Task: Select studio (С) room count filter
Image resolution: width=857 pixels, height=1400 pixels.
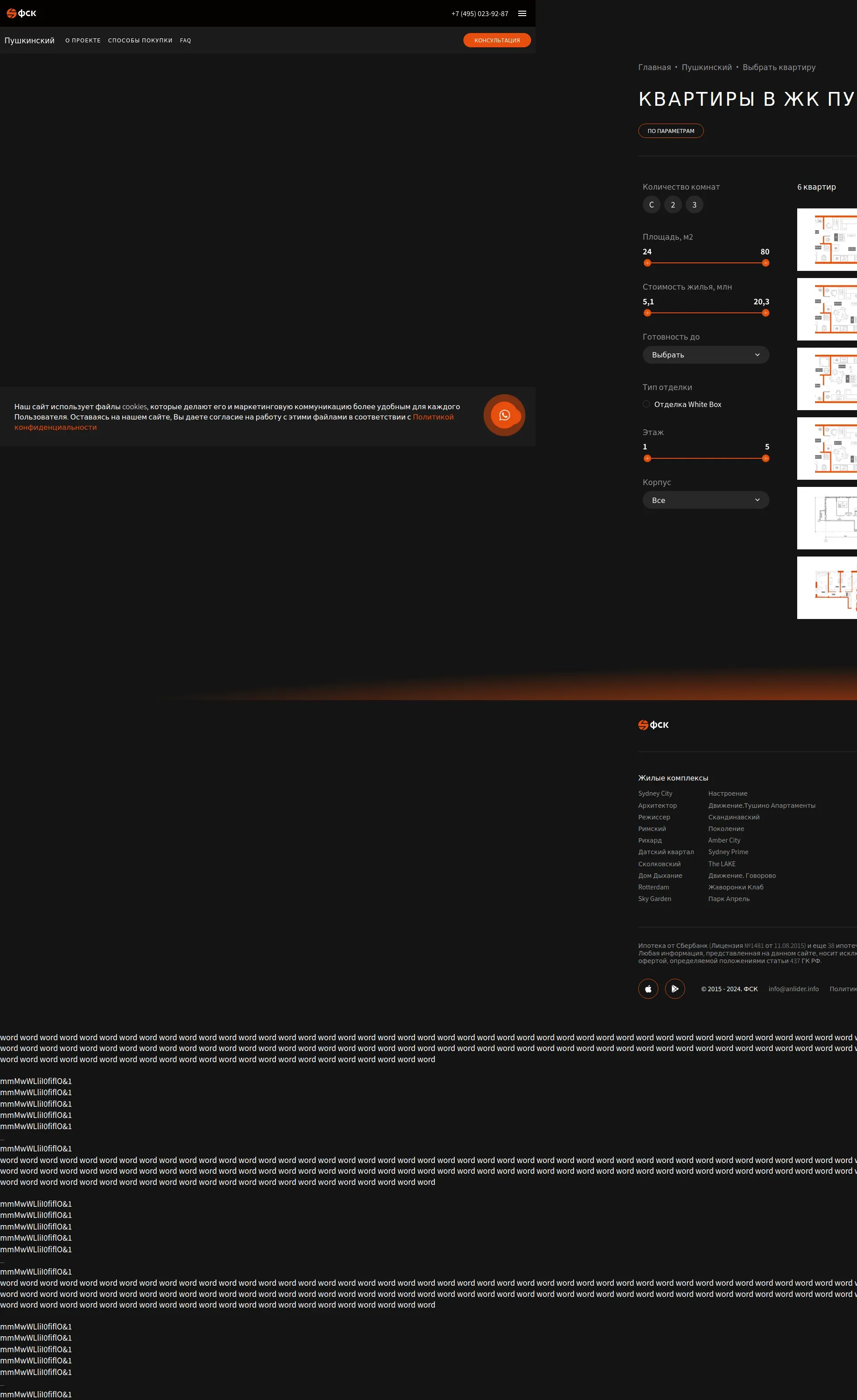Action: (x=651, y=205)
